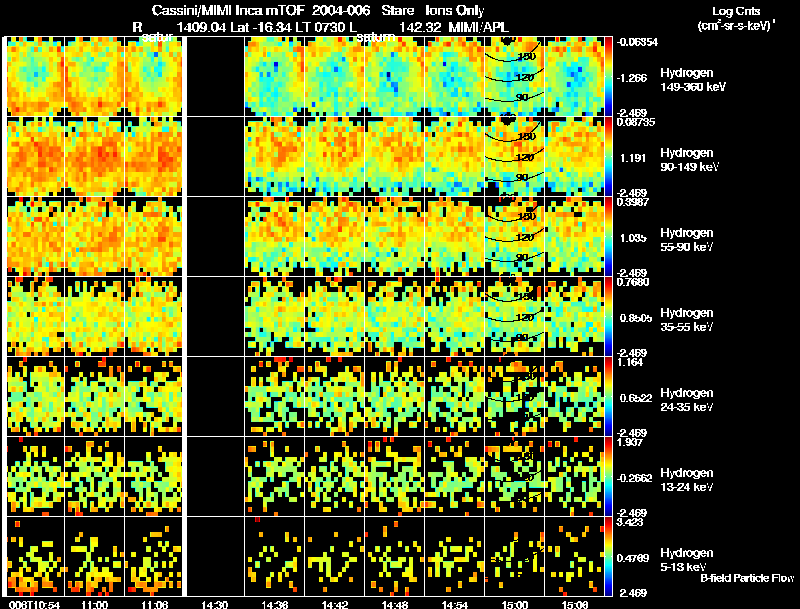This screenshot has height=609, width=800.
Task: Click the 'Hydrogen 35-55 keV' label
Action: (687, 320)
